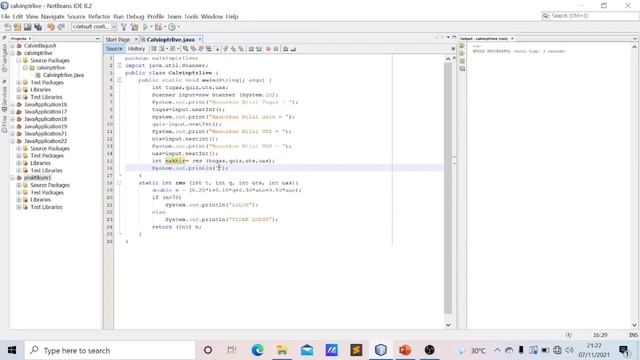The width and height of the screenshot is (640, 360).
Task: Click the Comment lines icon
Action: click(285, 49)
